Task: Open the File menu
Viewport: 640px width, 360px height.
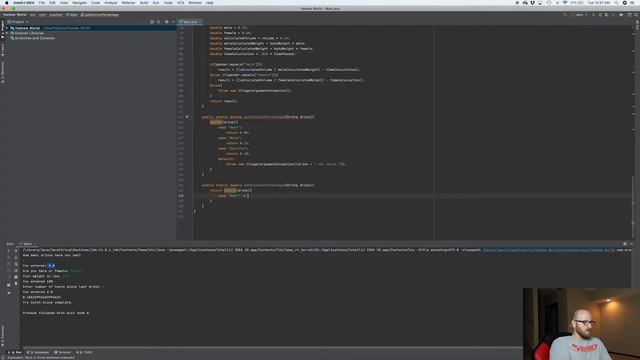Action: point(42,2)
